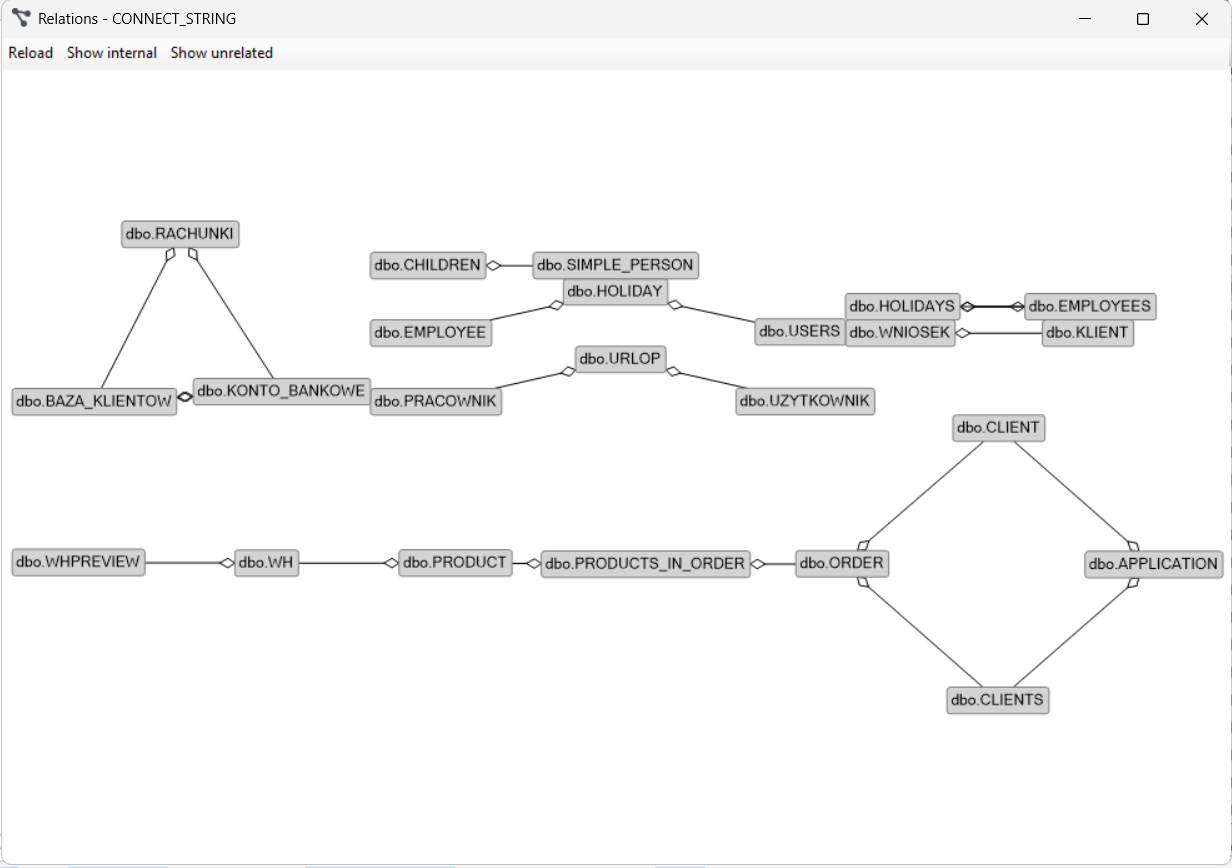
Task: Select the dbo.WH table node
Action: pyautogui.click(x=267, y=563)
